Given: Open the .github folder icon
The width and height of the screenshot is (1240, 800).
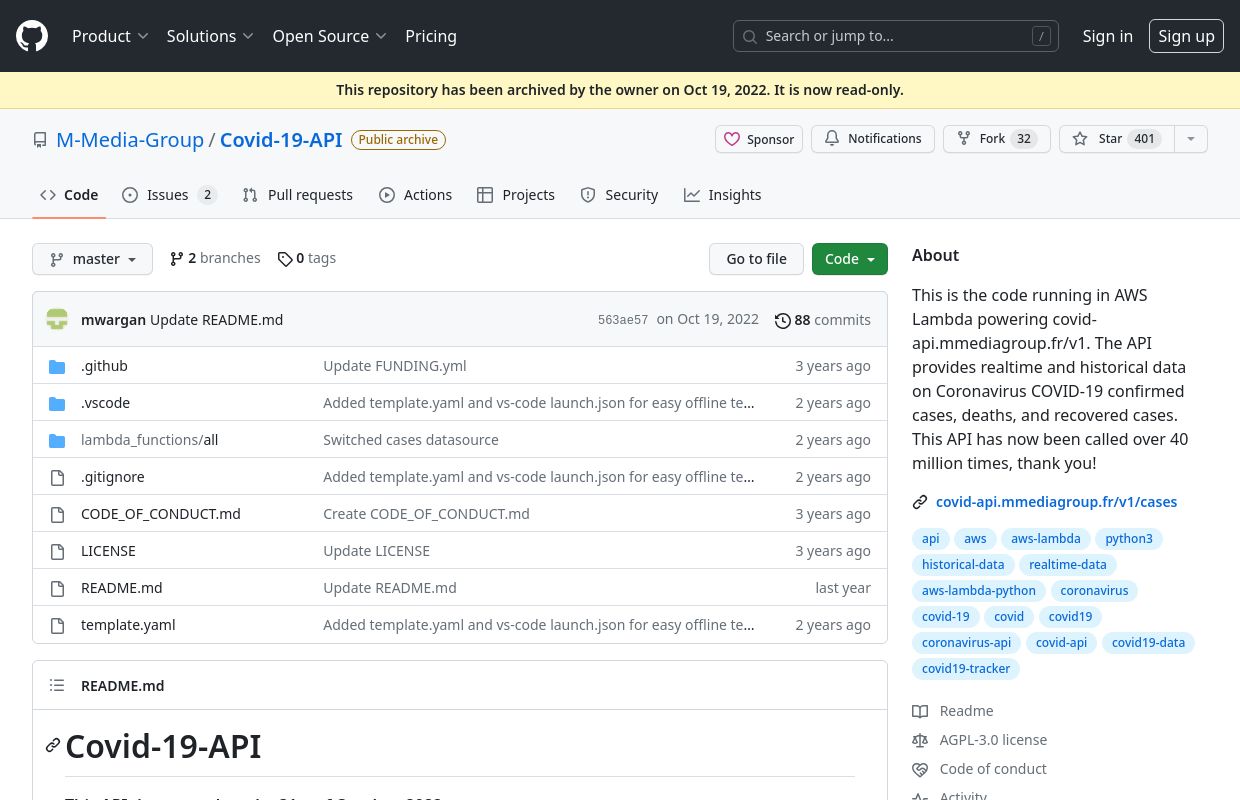Looking at the screenshot, I should (57, 366).
